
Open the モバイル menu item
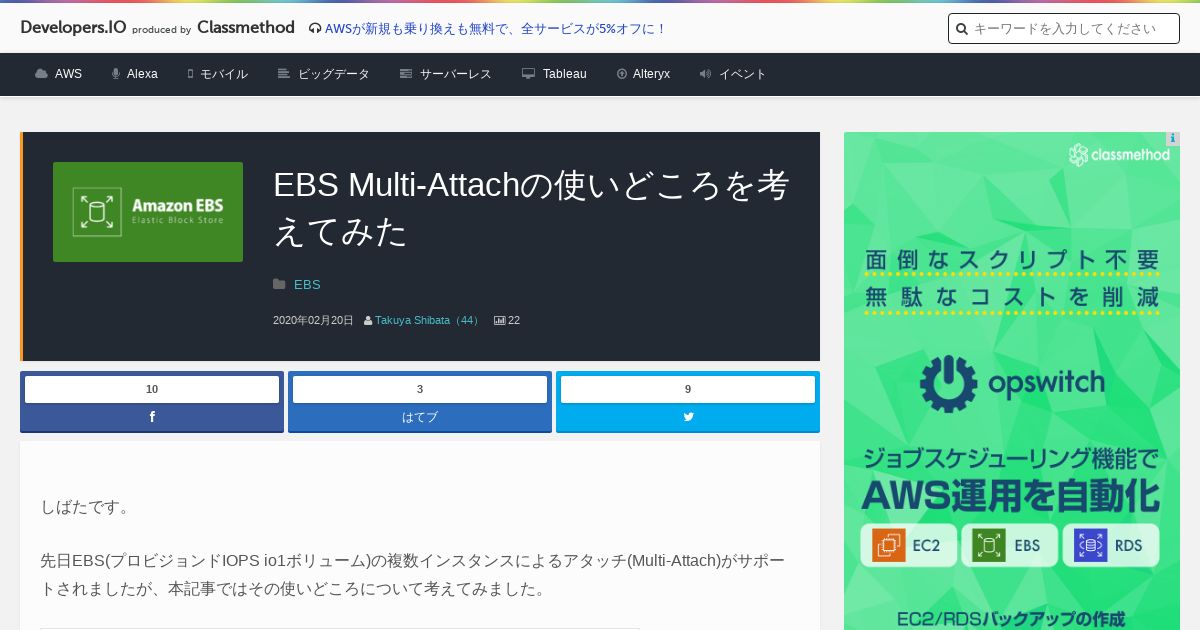pos(224,74)
